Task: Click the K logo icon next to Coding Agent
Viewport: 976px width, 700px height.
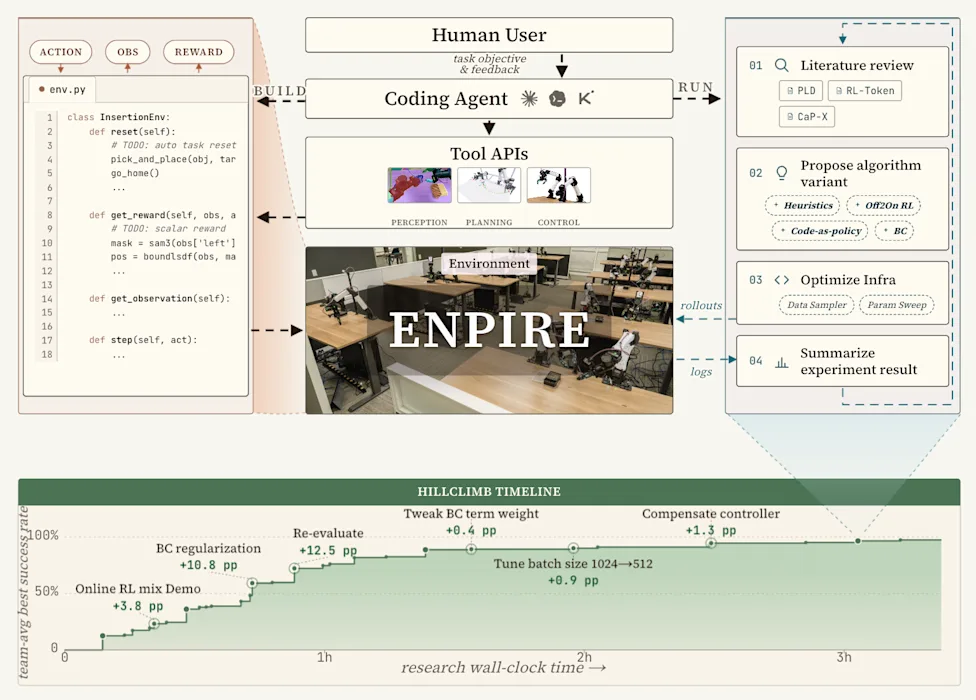Action: pos(586,98)
